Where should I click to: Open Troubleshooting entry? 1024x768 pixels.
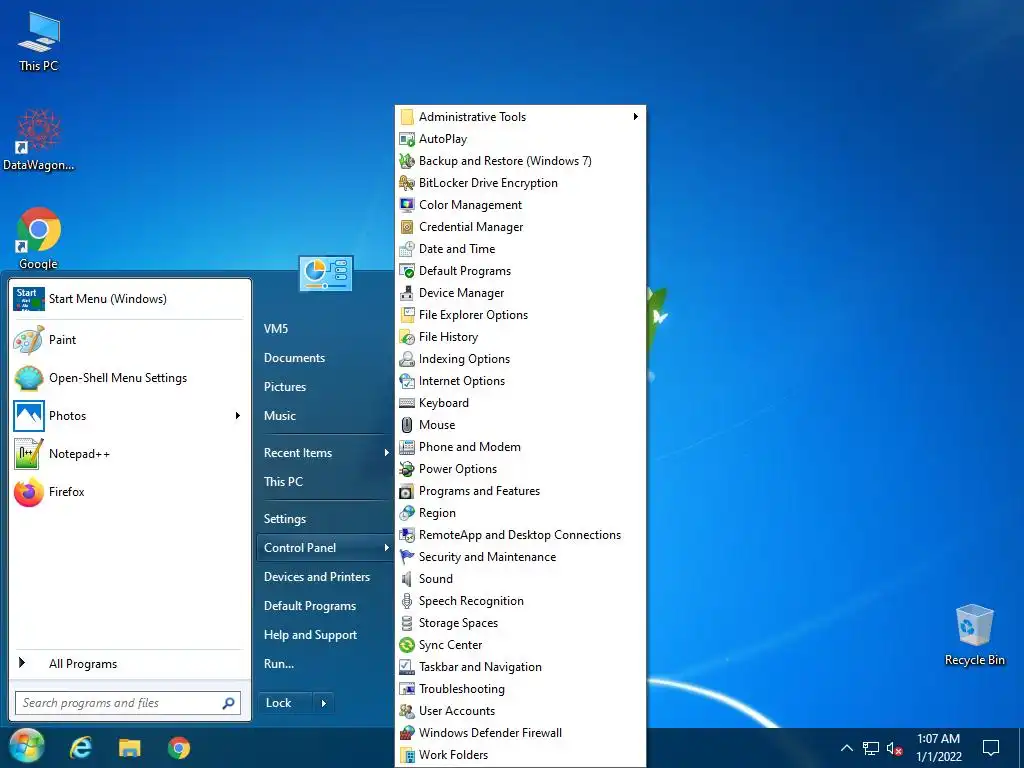click(x=520, y=689)
